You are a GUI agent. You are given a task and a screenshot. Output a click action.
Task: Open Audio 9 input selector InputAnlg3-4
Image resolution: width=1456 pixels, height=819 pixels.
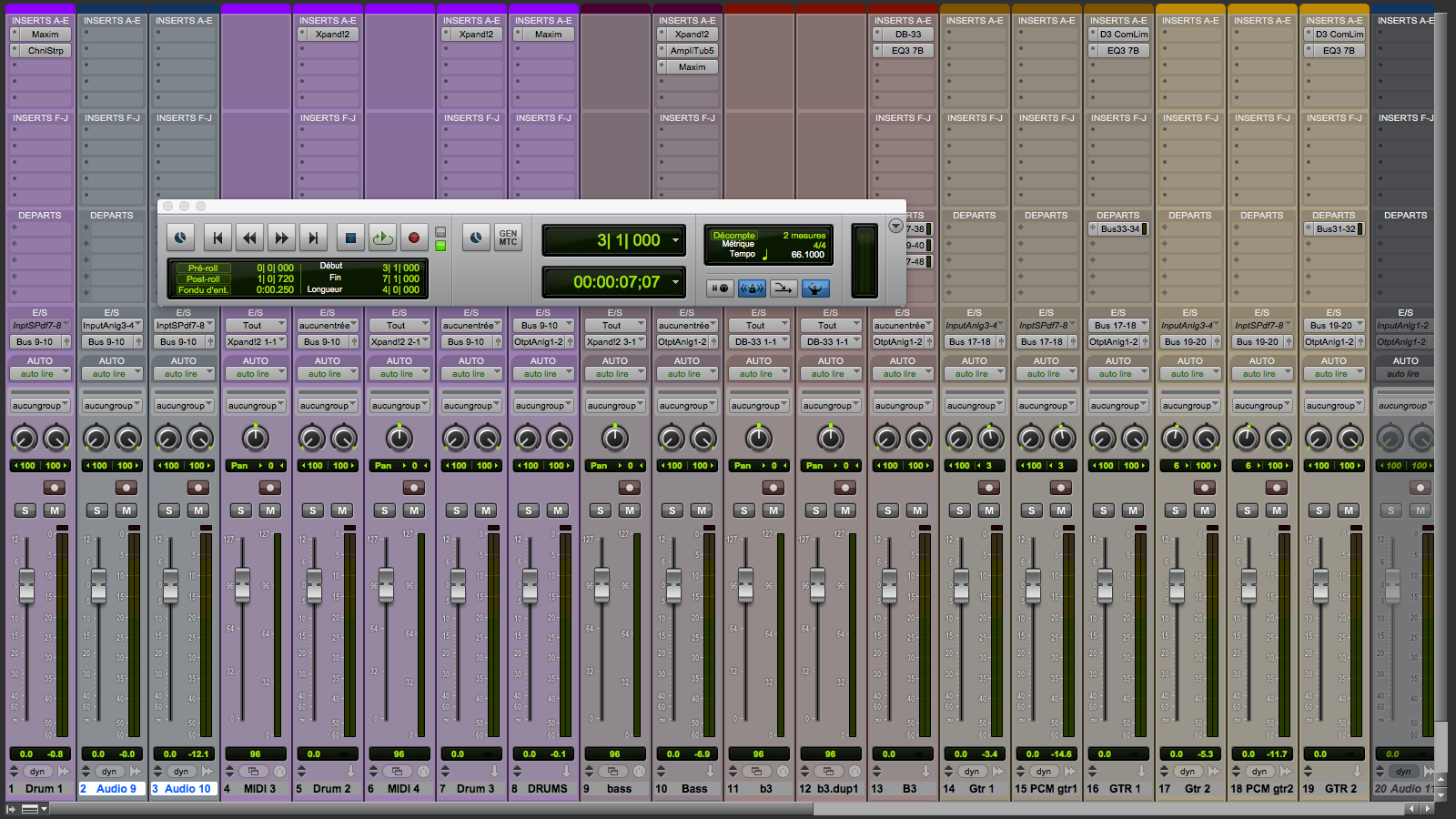111,325
